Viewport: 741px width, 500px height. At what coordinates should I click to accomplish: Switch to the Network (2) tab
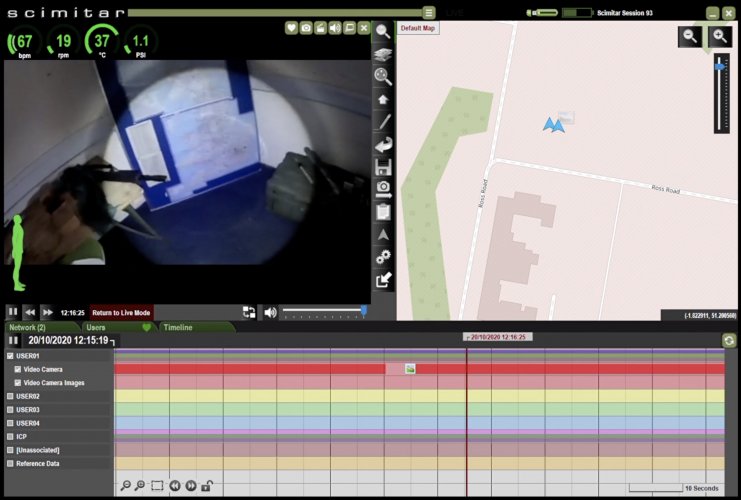click(42, 327)
